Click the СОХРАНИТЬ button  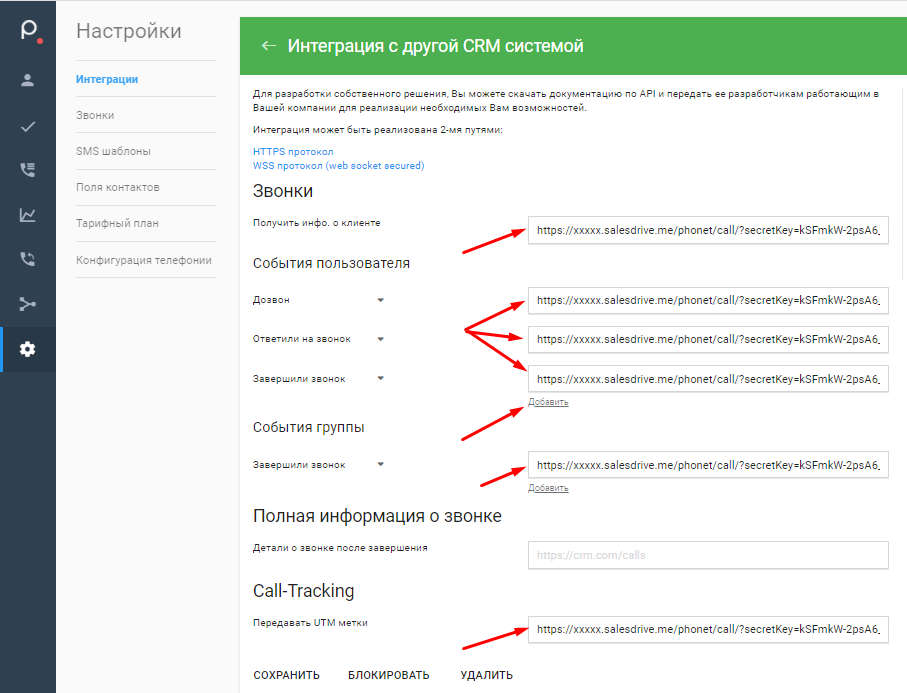pyautogui.click(x=286, y=675)
